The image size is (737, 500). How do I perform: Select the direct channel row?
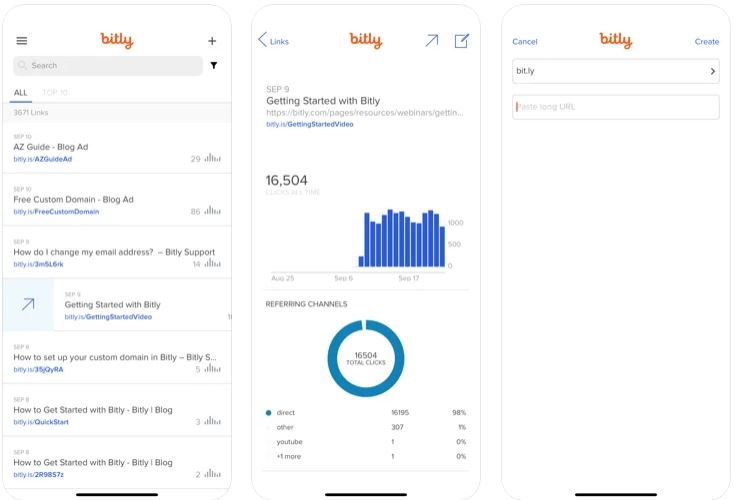click(x=366, y=413)
